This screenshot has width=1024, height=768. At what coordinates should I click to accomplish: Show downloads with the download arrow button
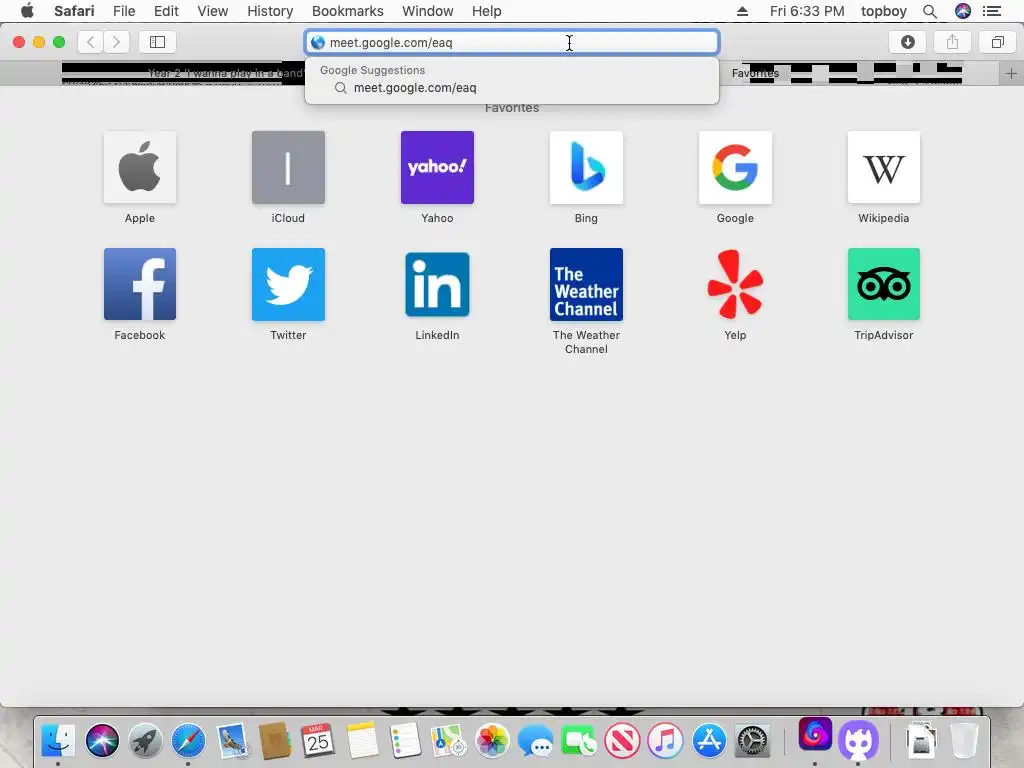tap(907, 42)
